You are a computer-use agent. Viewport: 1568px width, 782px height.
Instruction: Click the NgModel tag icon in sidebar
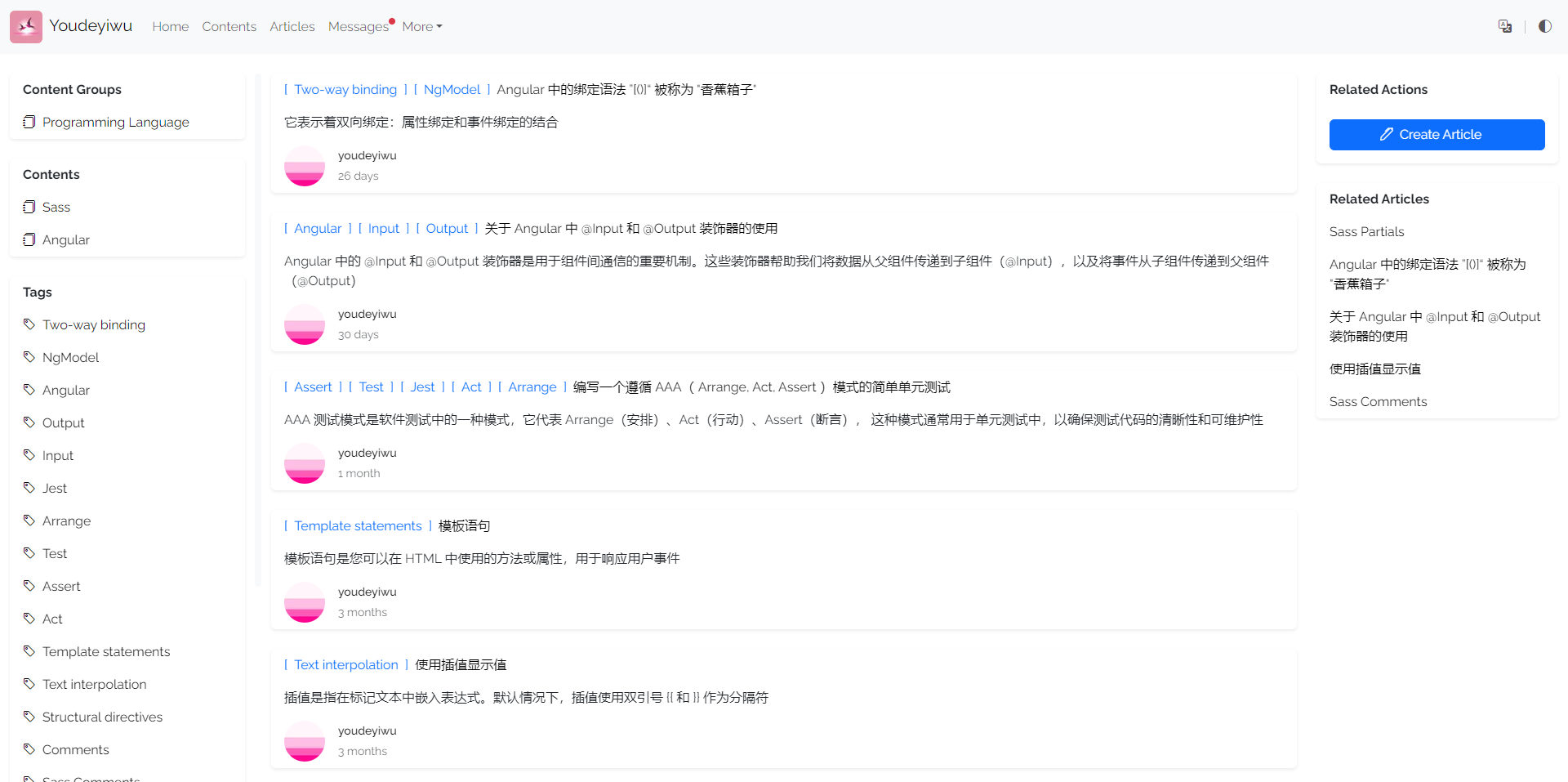click(29, 357)
